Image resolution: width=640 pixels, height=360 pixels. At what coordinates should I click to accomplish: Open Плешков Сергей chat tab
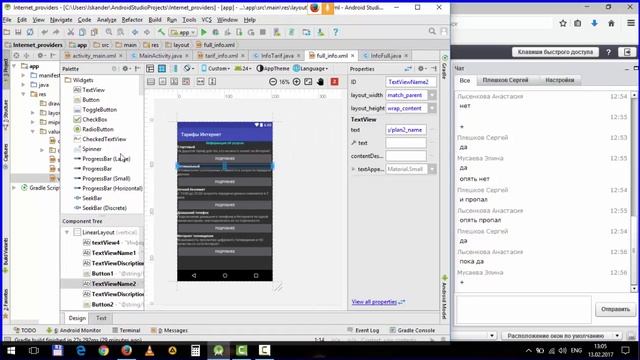point(505,80)
